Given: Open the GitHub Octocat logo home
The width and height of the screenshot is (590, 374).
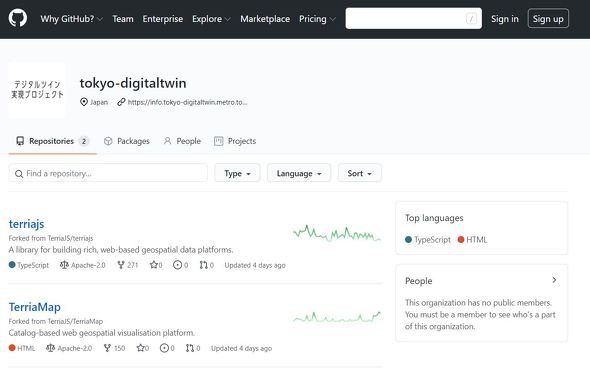Looking at the screenshot, I should (18, 18).
